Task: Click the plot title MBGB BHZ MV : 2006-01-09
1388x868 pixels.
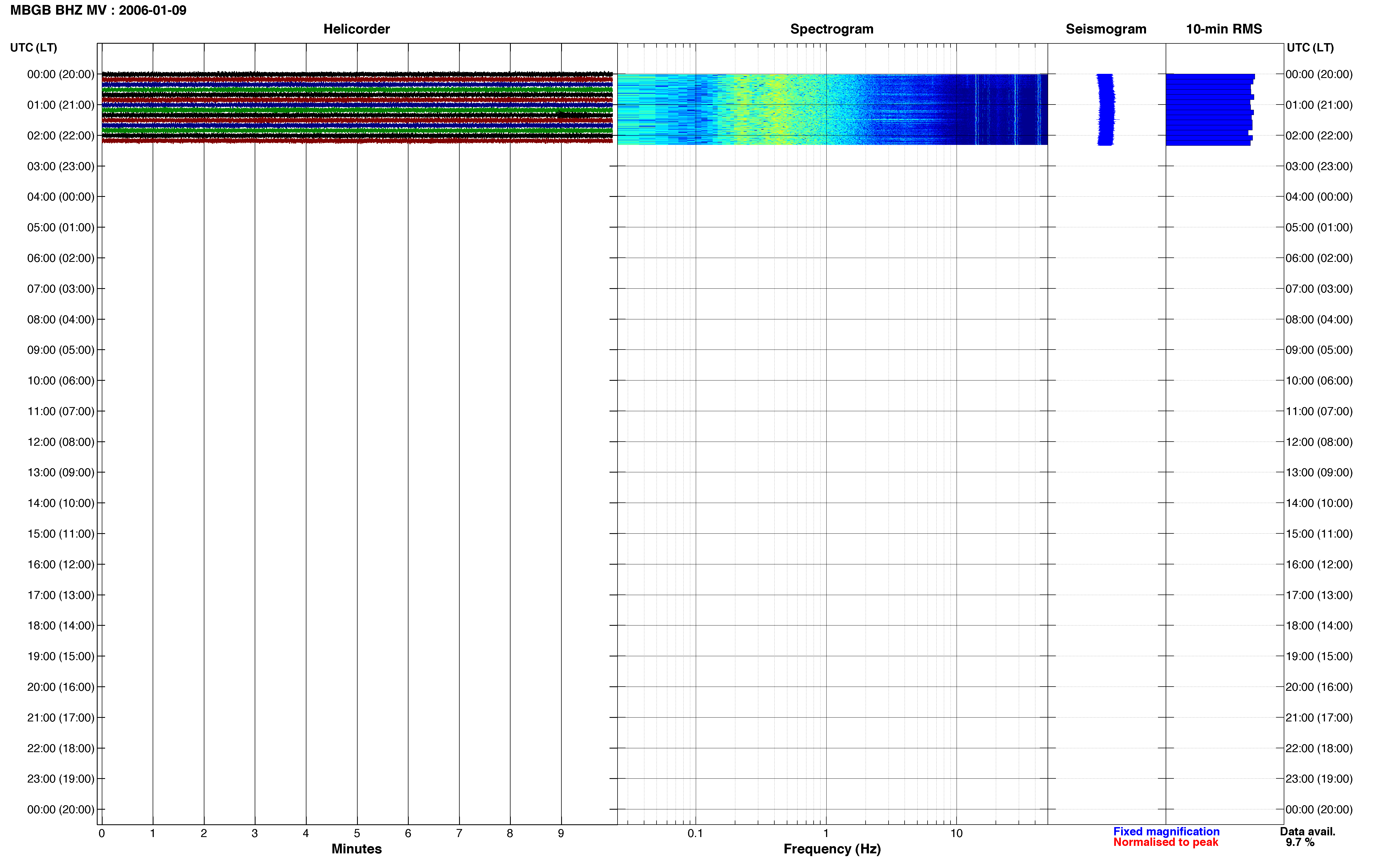Action: click(x=98, y=10)
